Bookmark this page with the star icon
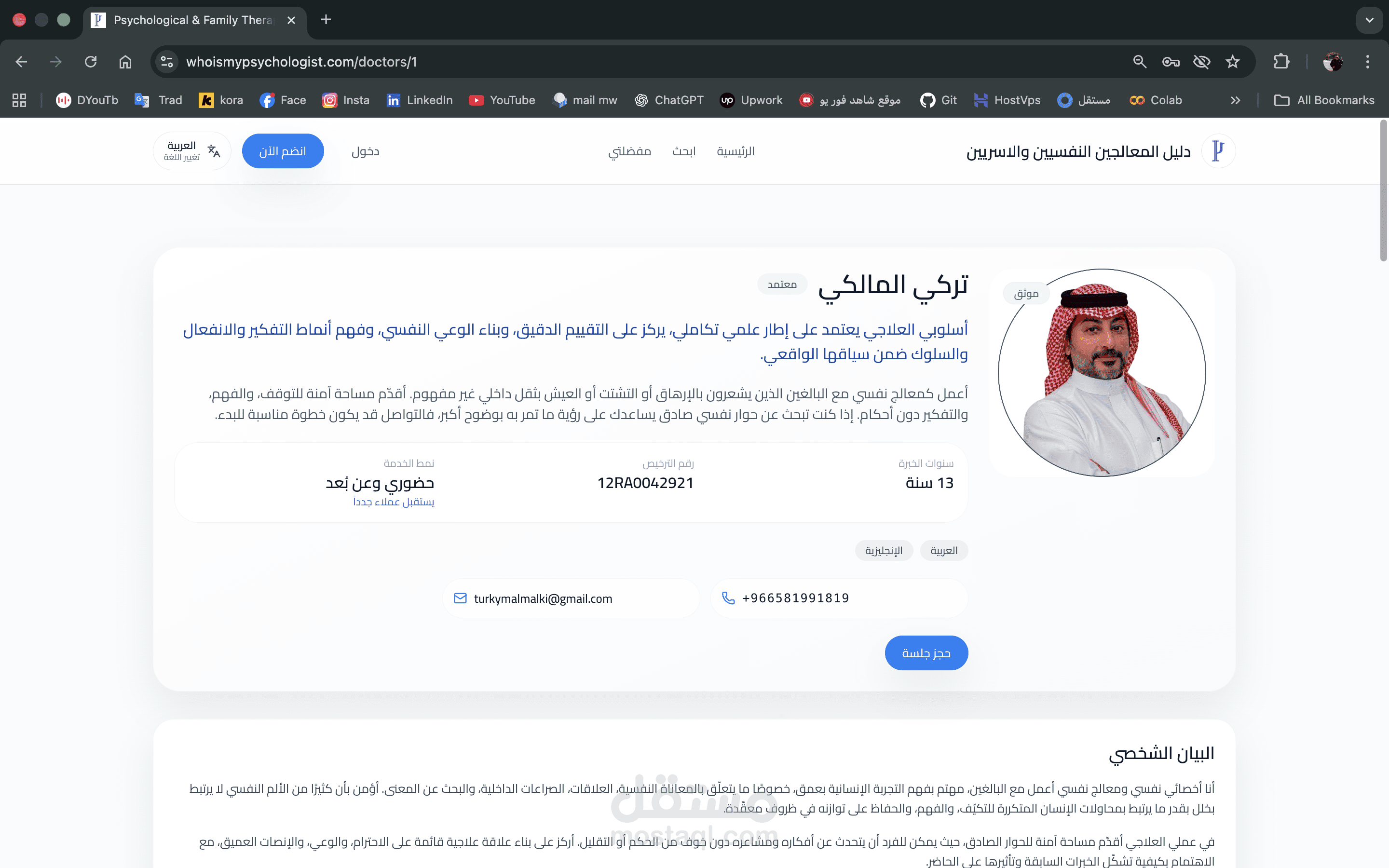 (x=1232, y=61)
